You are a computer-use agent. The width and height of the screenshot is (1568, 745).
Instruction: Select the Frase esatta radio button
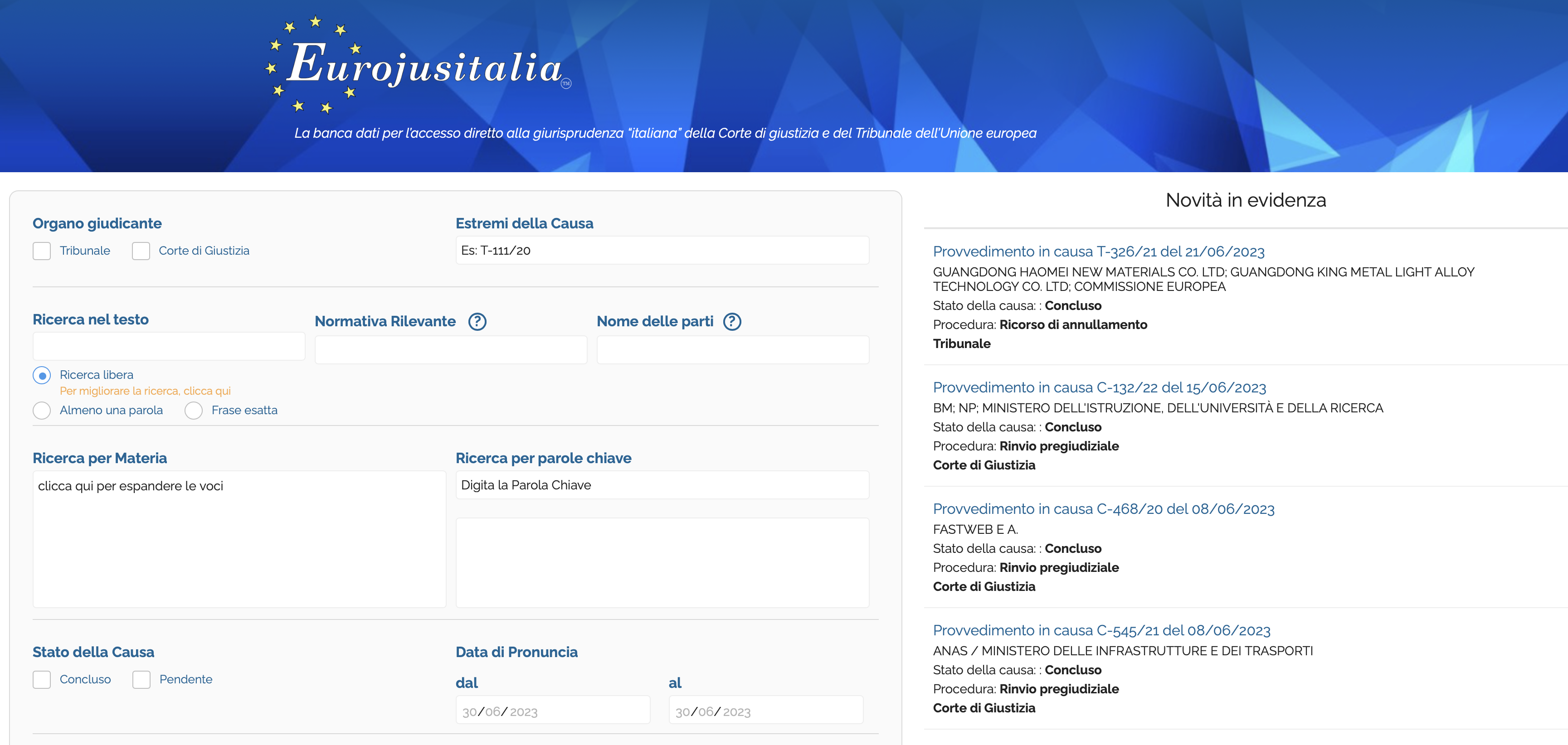194,411
